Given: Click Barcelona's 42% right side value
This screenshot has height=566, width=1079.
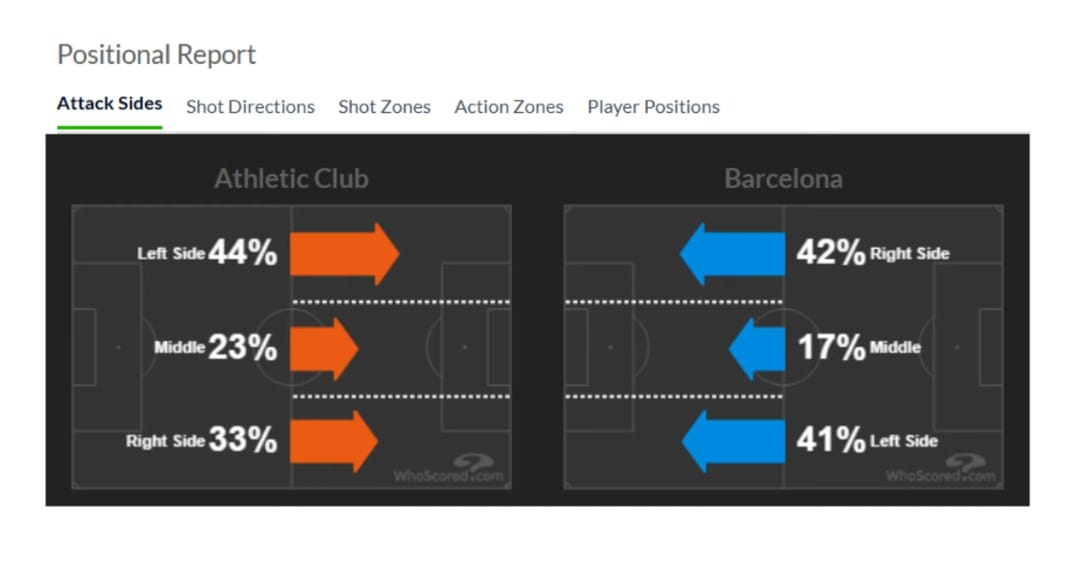Looking at the screenshot, I should point(830,254).
